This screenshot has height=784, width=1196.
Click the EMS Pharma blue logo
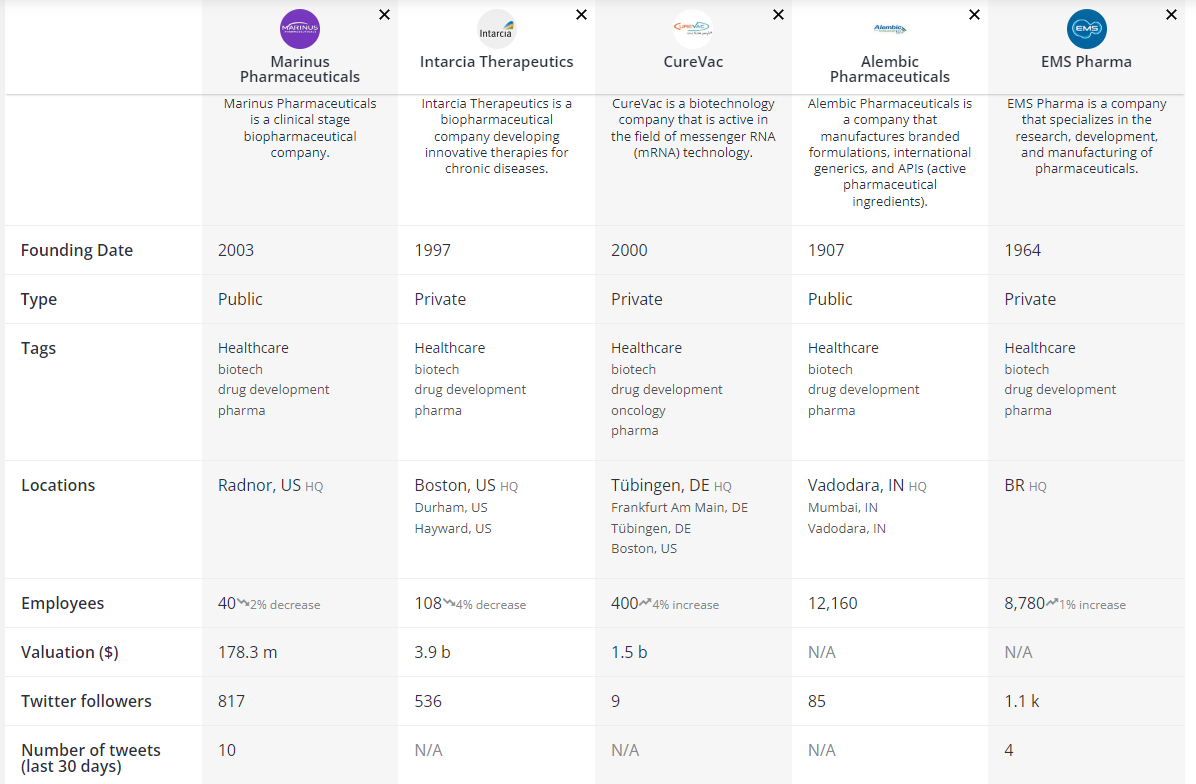tap(1086, 29)
